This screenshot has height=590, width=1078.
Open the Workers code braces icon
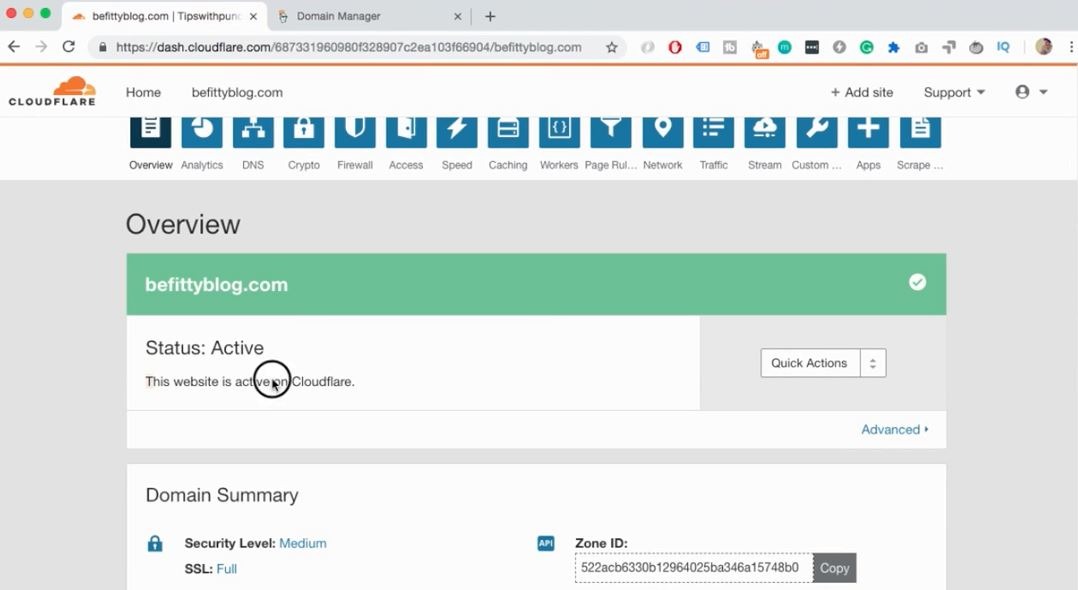point(560,132)
